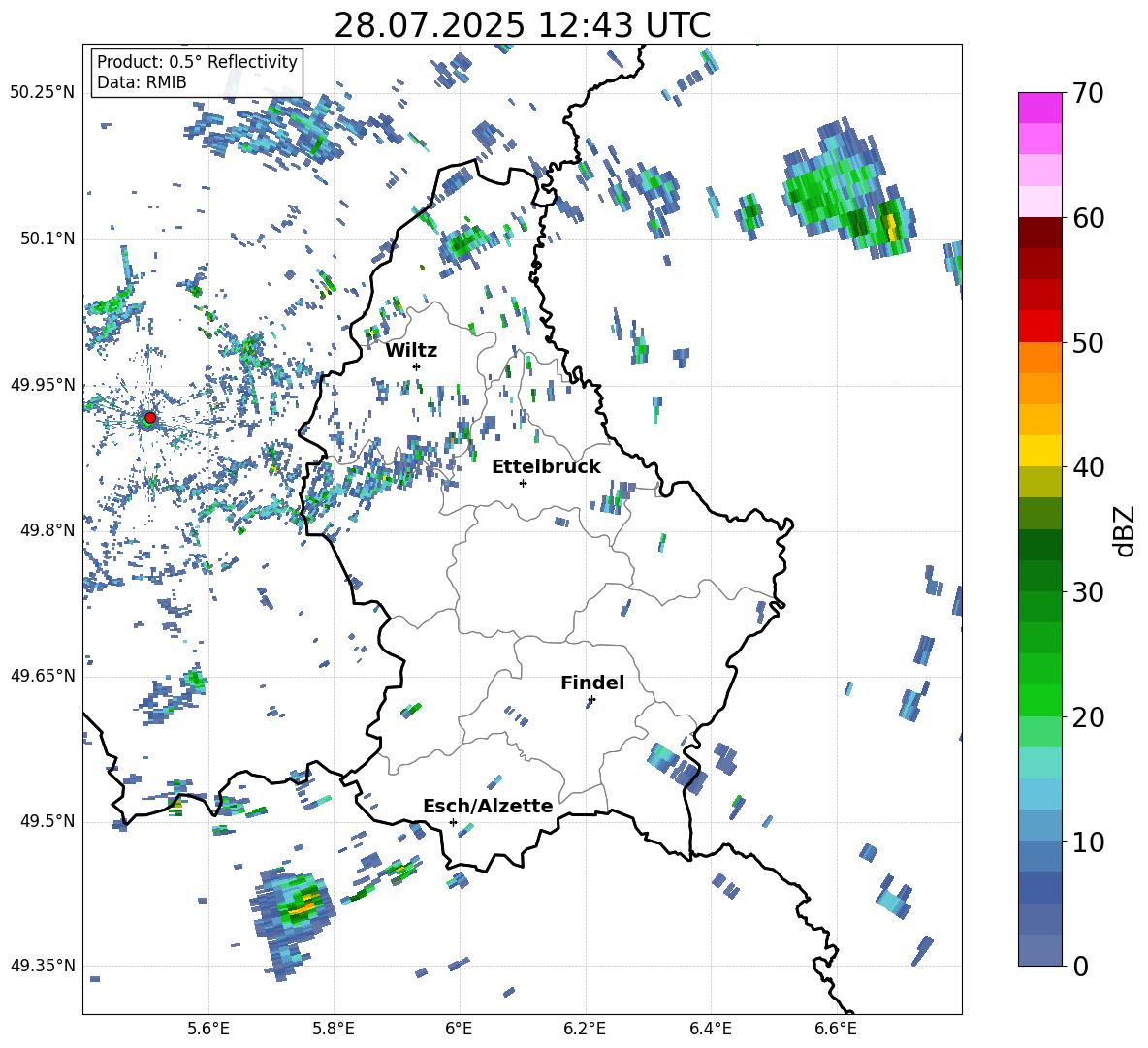Click the Product: 0.5° Reflectivity text

(x=197, y=61)
